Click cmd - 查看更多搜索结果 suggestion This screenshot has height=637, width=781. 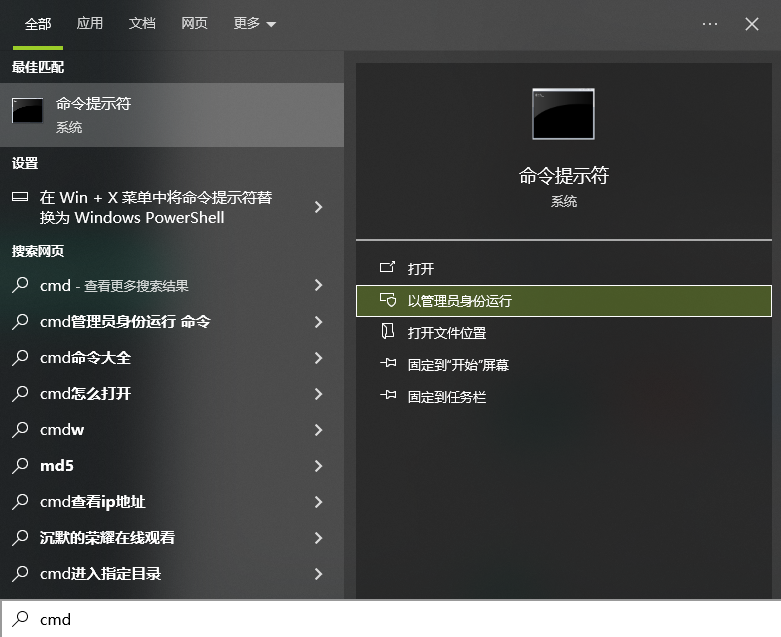point(172,285)
